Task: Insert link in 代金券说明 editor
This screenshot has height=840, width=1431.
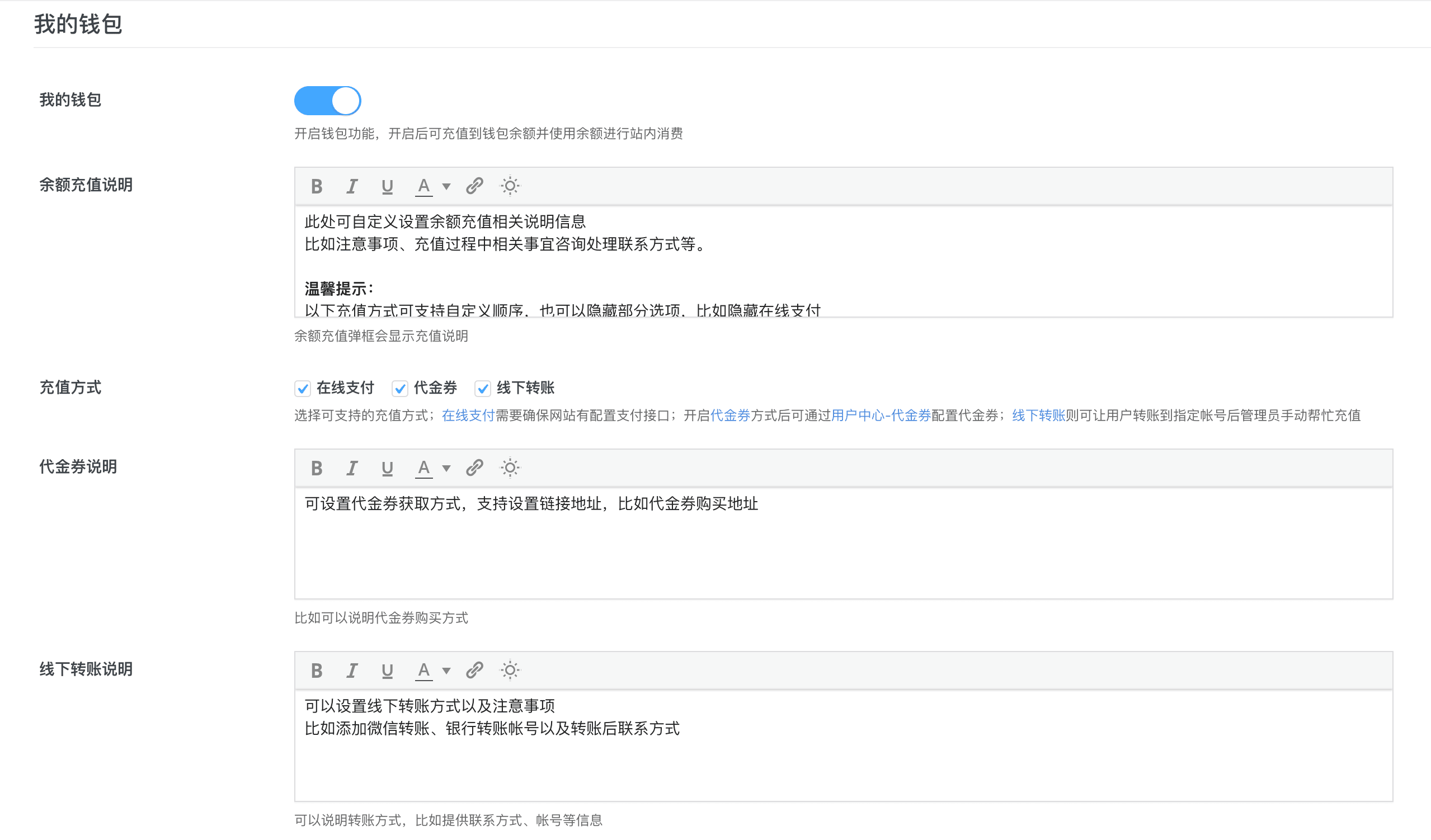Action: (x=475, y=468)
